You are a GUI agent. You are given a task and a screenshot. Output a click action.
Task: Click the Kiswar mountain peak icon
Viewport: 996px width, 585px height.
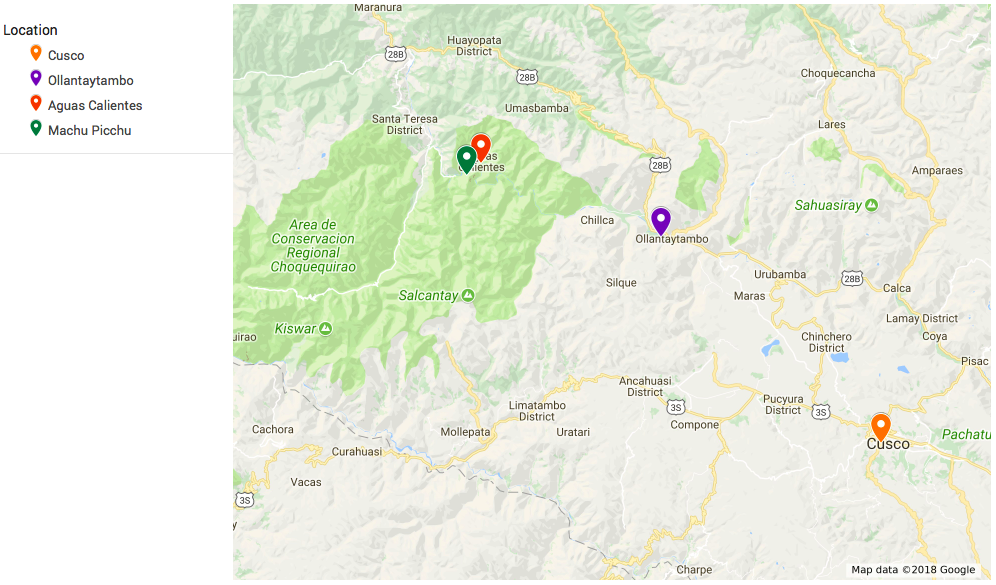(325, 328)
